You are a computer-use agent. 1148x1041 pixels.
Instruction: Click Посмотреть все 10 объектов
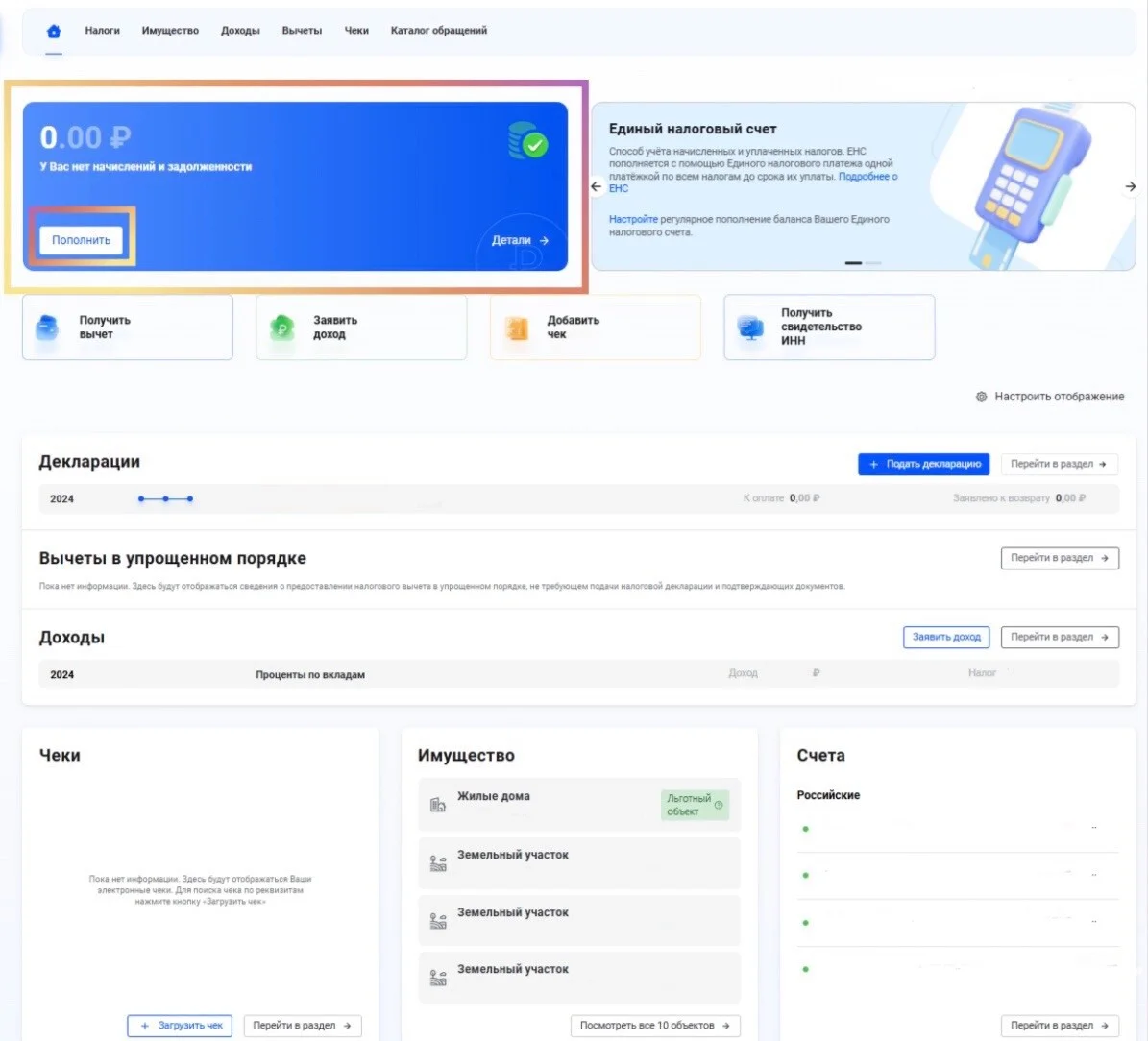655,1026
